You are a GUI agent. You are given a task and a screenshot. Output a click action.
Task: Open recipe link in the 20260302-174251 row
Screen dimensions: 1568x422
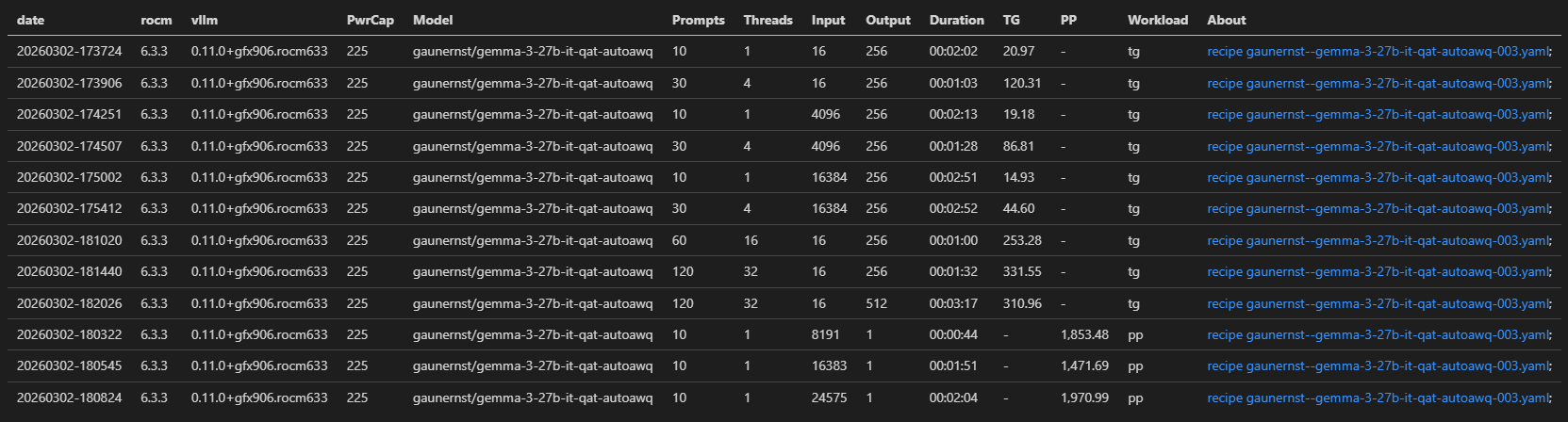(x=1378, y=114)
